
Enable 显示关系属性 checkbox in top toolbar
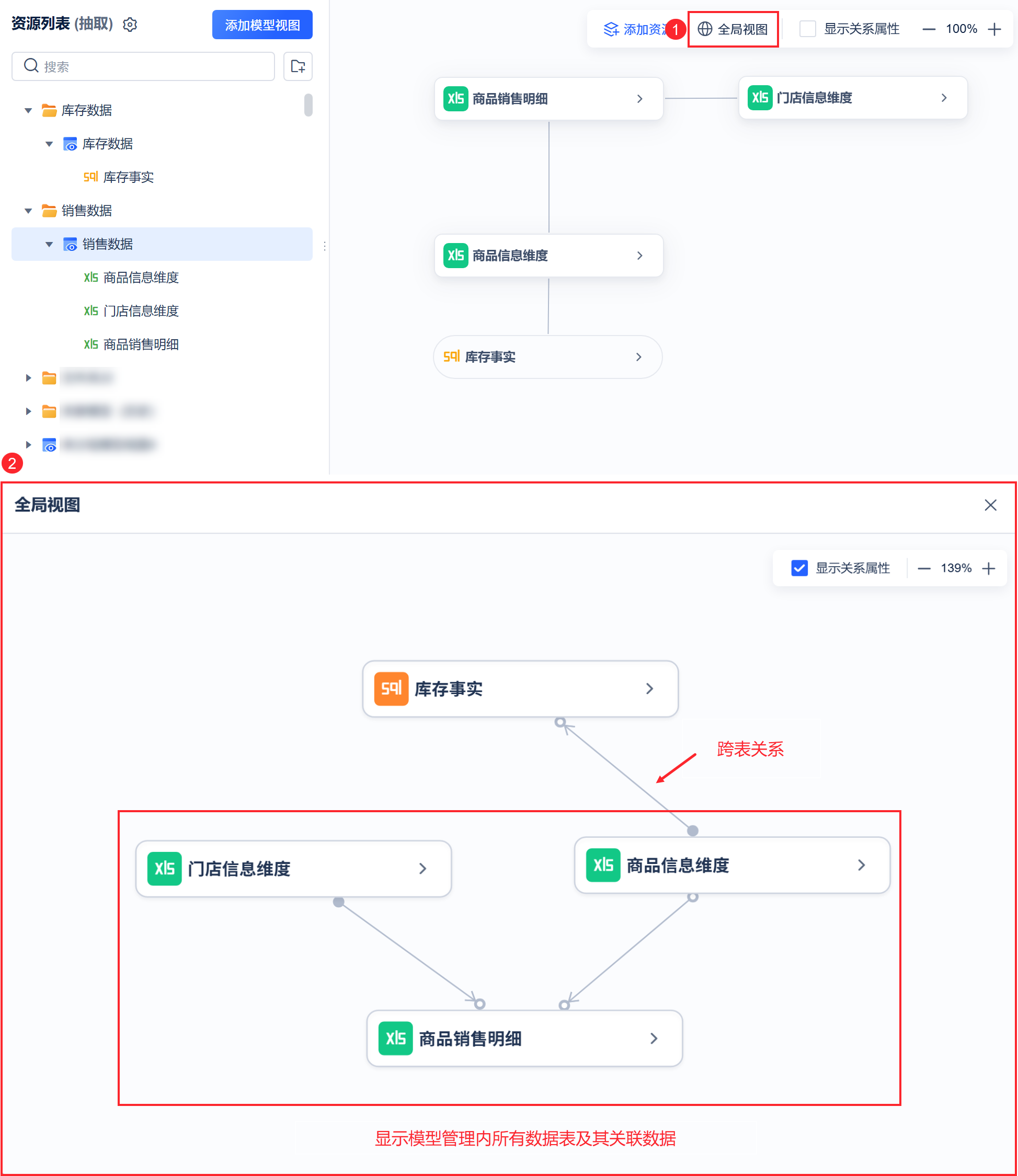point(807,29)
